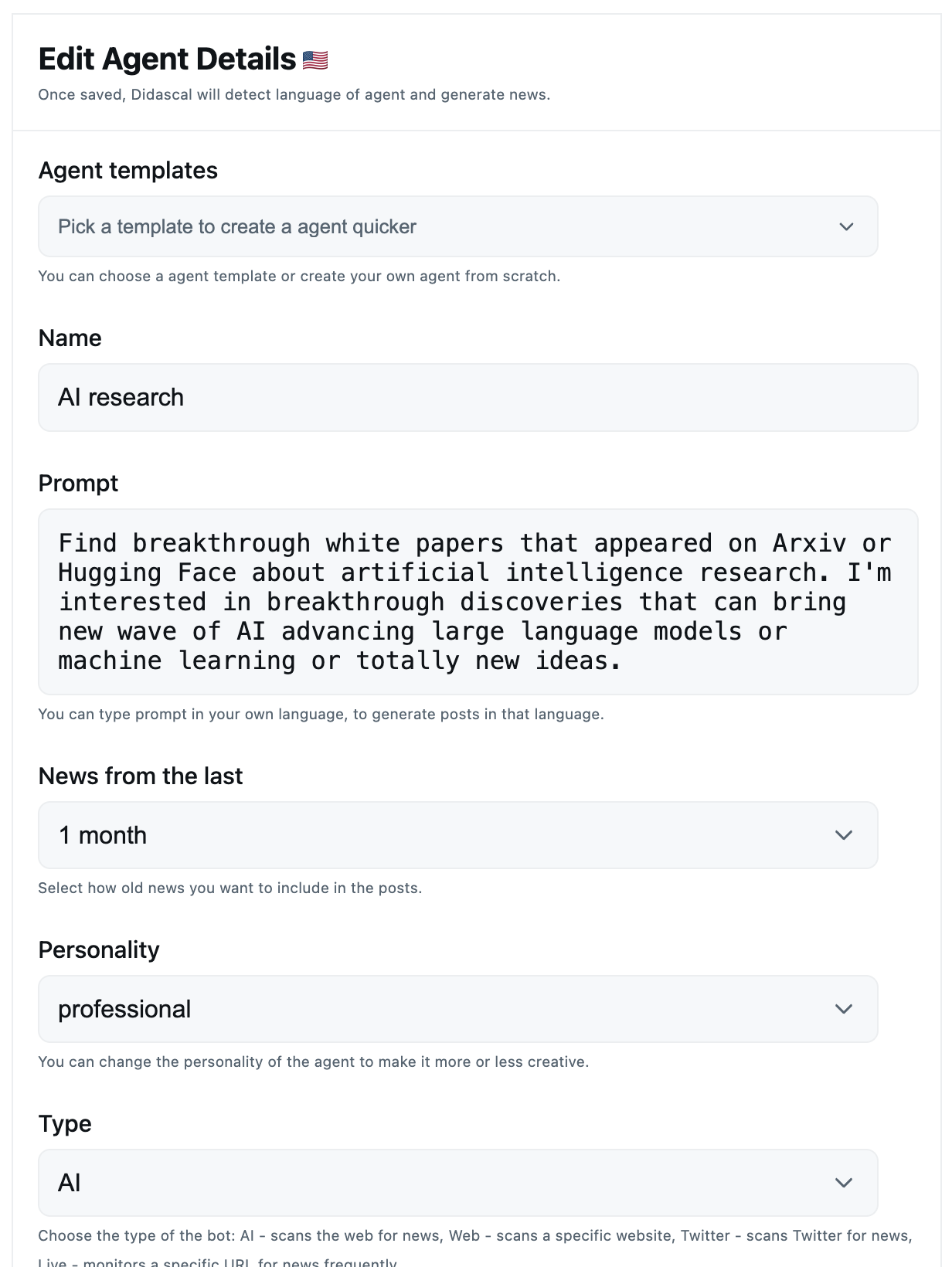Click the Edit Agent Details heading

click(x=168, y=59)
